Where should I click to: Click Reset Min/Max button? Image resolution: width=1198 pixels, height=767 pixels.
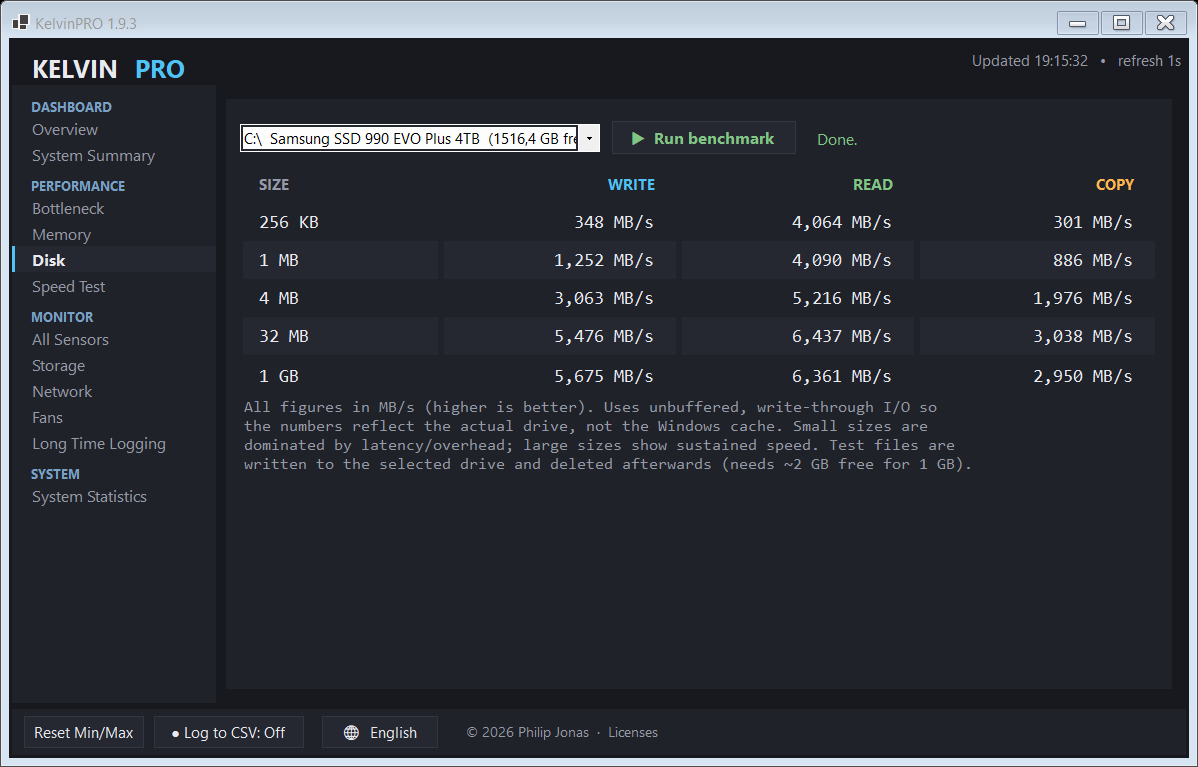pyautogui.click(x=84, y=733)
